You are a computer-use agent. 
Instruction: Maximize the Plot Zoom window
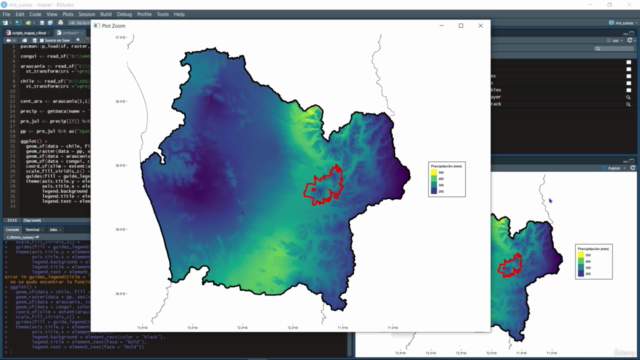(461, 26)
